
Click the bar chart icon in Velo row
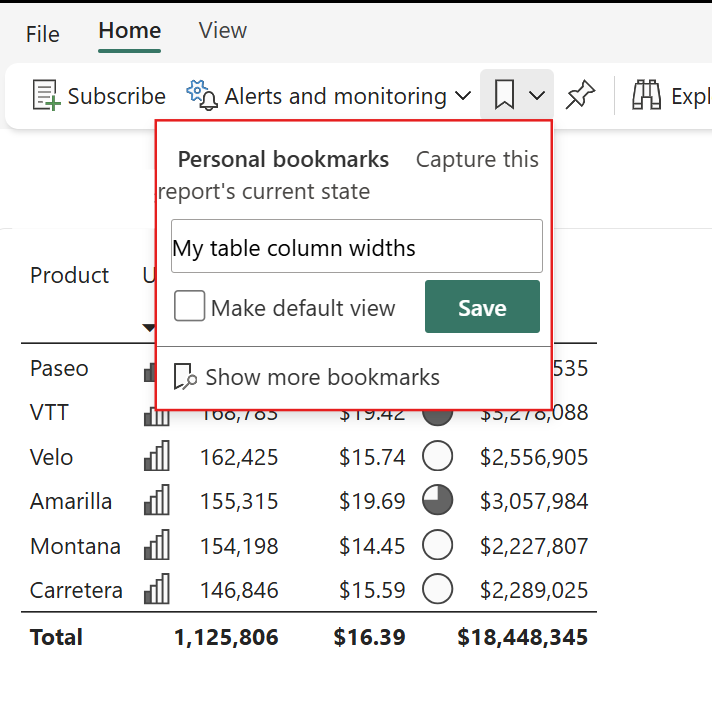(x=157, y=455)
